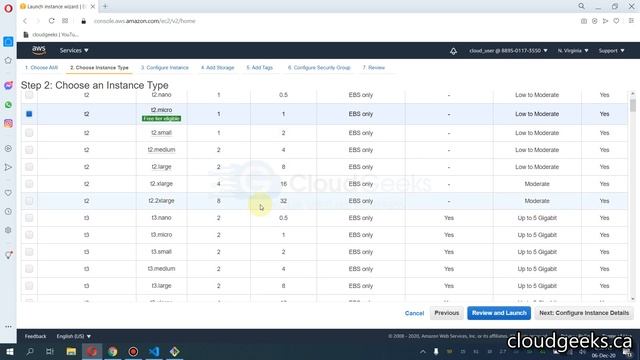This screenshot has height=360, width=640.
Task: Open a new browser tab
Action: (x=105, y=6)
